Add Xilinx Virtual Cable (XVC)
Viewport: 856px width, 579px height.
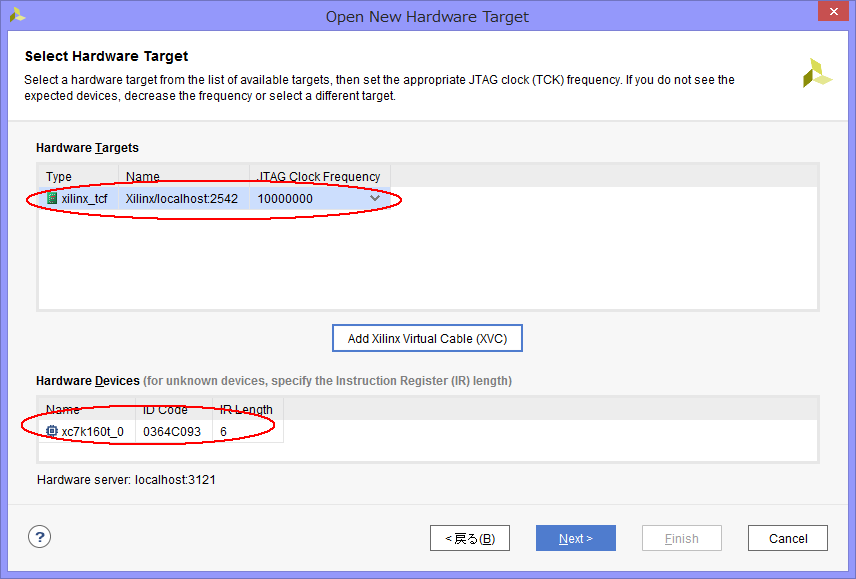click(x=427, y=339)
